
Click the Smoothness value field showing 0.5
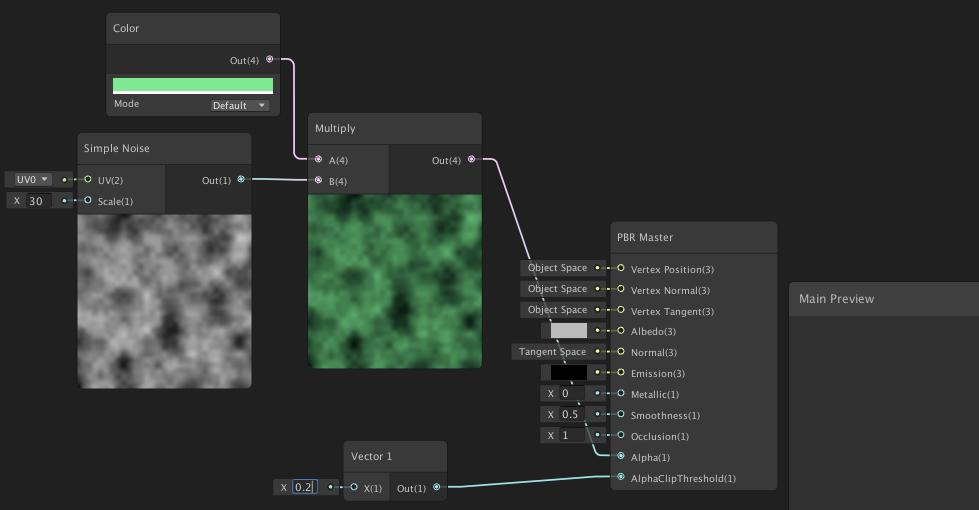571,415
